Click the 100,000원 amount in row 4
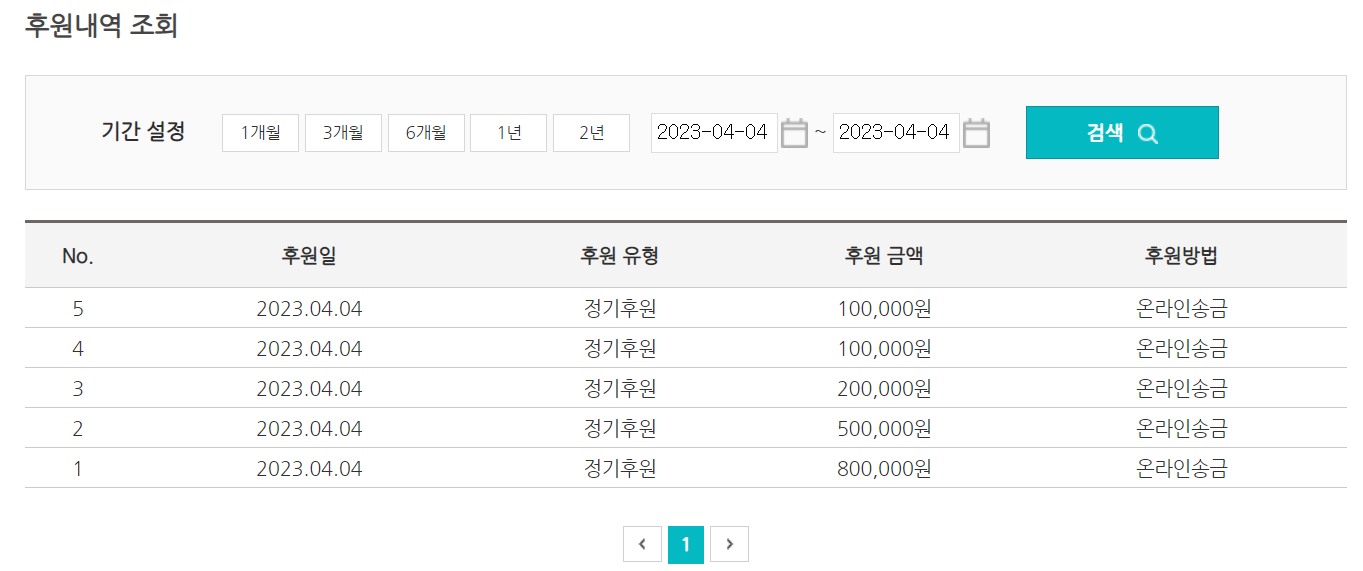Viewport: 1363px width, 571px height. coord(885,348)
